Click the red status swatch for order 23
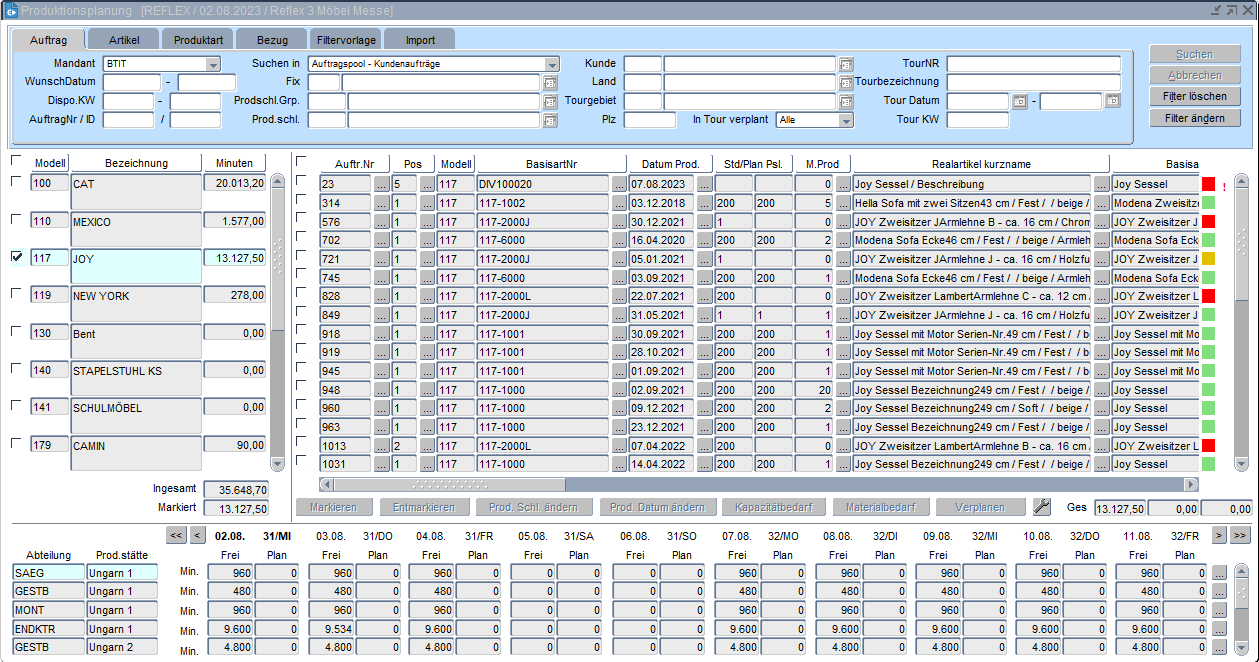 [1208, 184]
